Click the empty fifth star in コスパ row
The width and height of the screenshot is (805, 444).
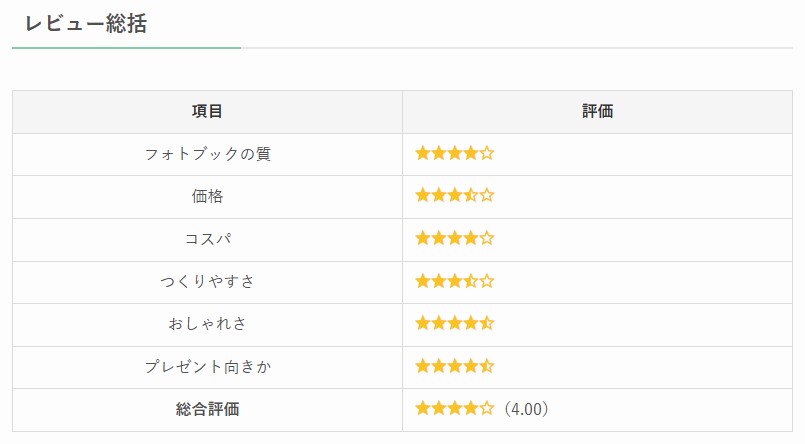487,238
